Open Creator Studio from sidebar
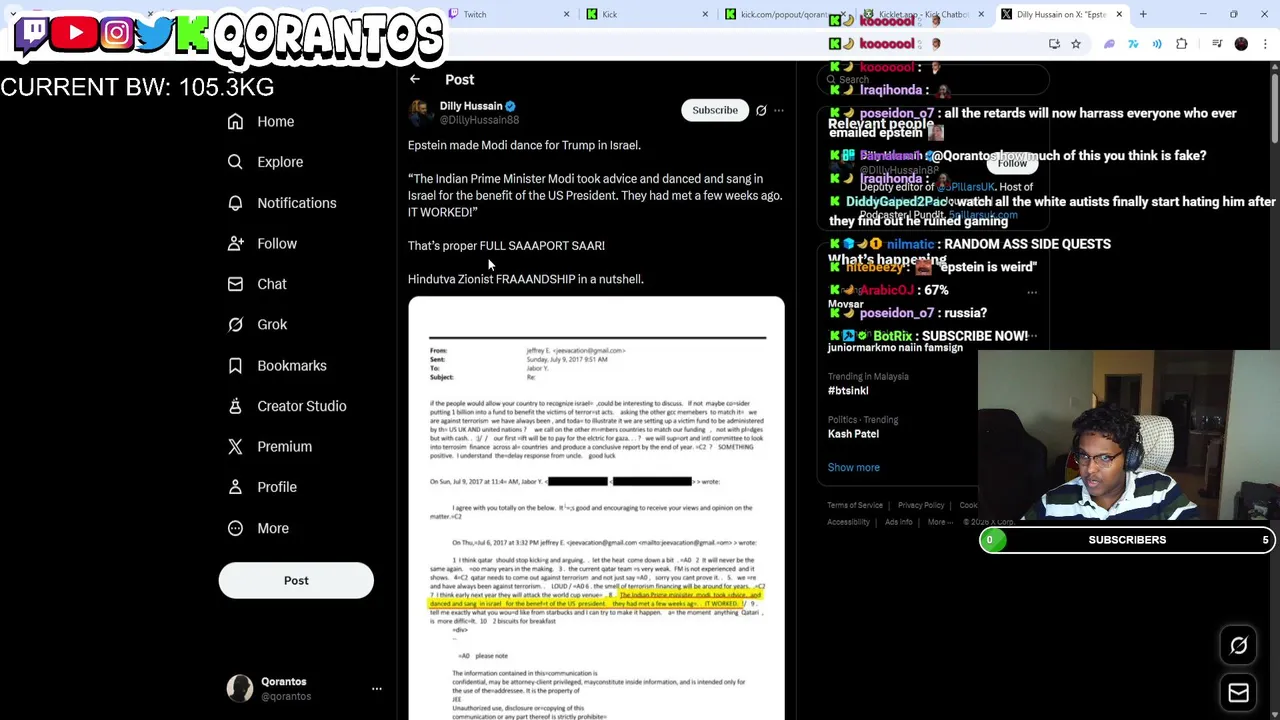The height and width of the screenshot is (720, 1280). tap(287, 406)
